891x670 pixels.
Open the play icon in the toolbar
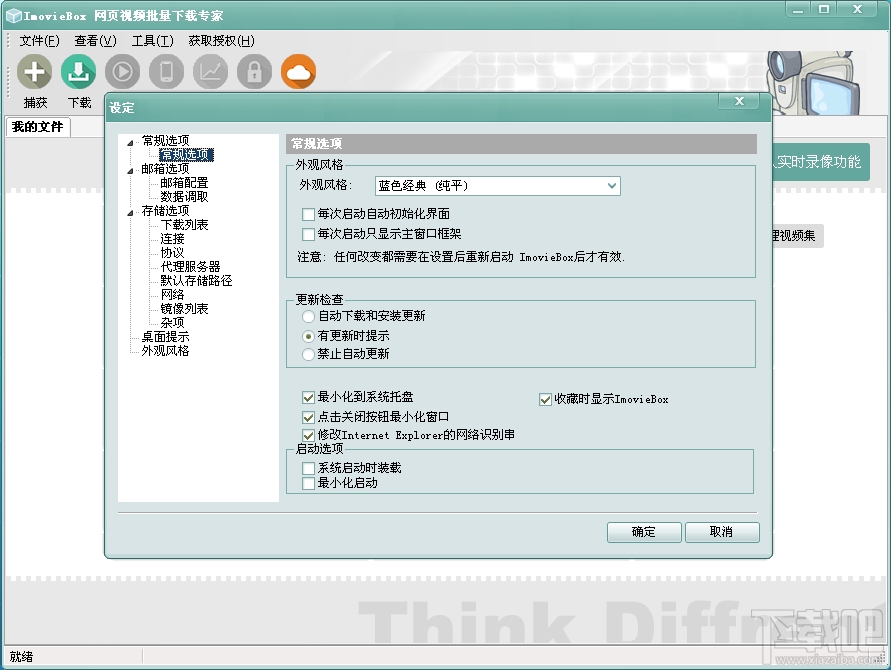pos(122,72)
